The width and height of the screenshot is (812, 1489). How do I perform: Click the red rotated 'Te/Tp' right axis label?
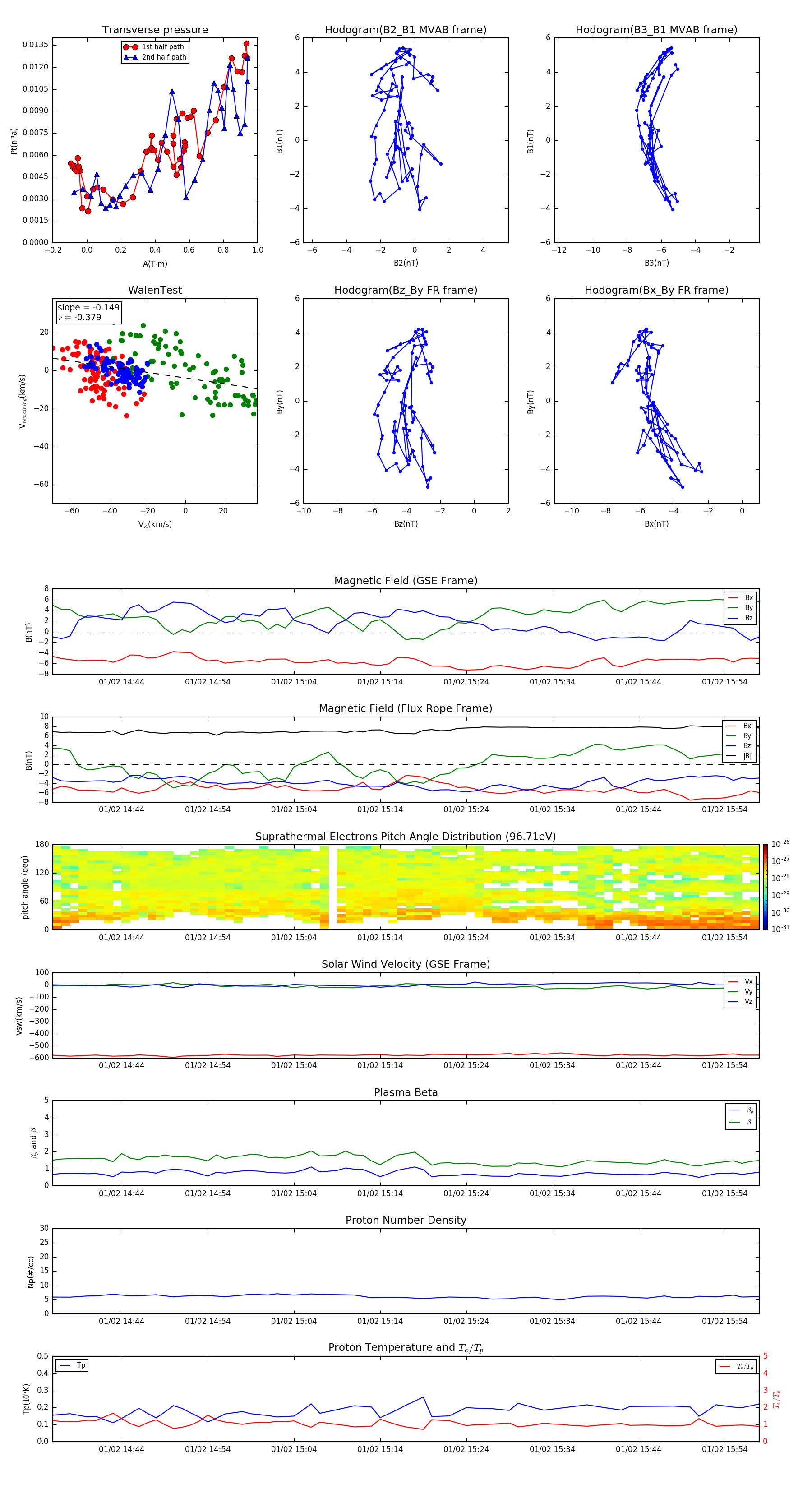point(776,1399)
